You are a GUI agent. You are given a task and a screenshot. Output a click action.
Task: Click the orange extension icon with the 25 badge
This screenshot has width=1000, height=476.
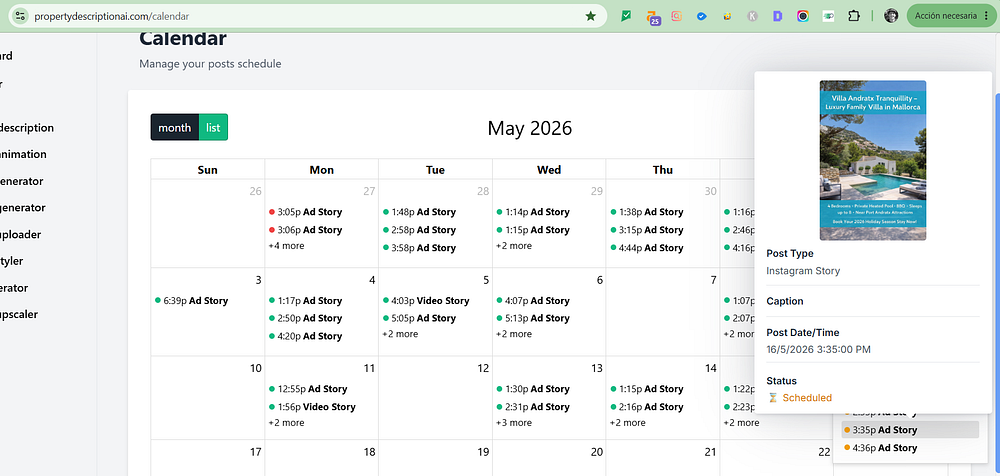click(x=652, y=17)
